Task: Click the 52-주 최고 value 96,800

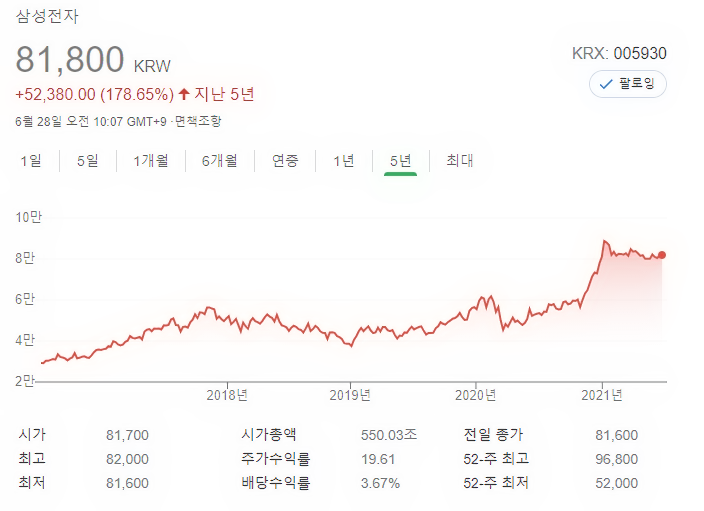Action: 616,459
